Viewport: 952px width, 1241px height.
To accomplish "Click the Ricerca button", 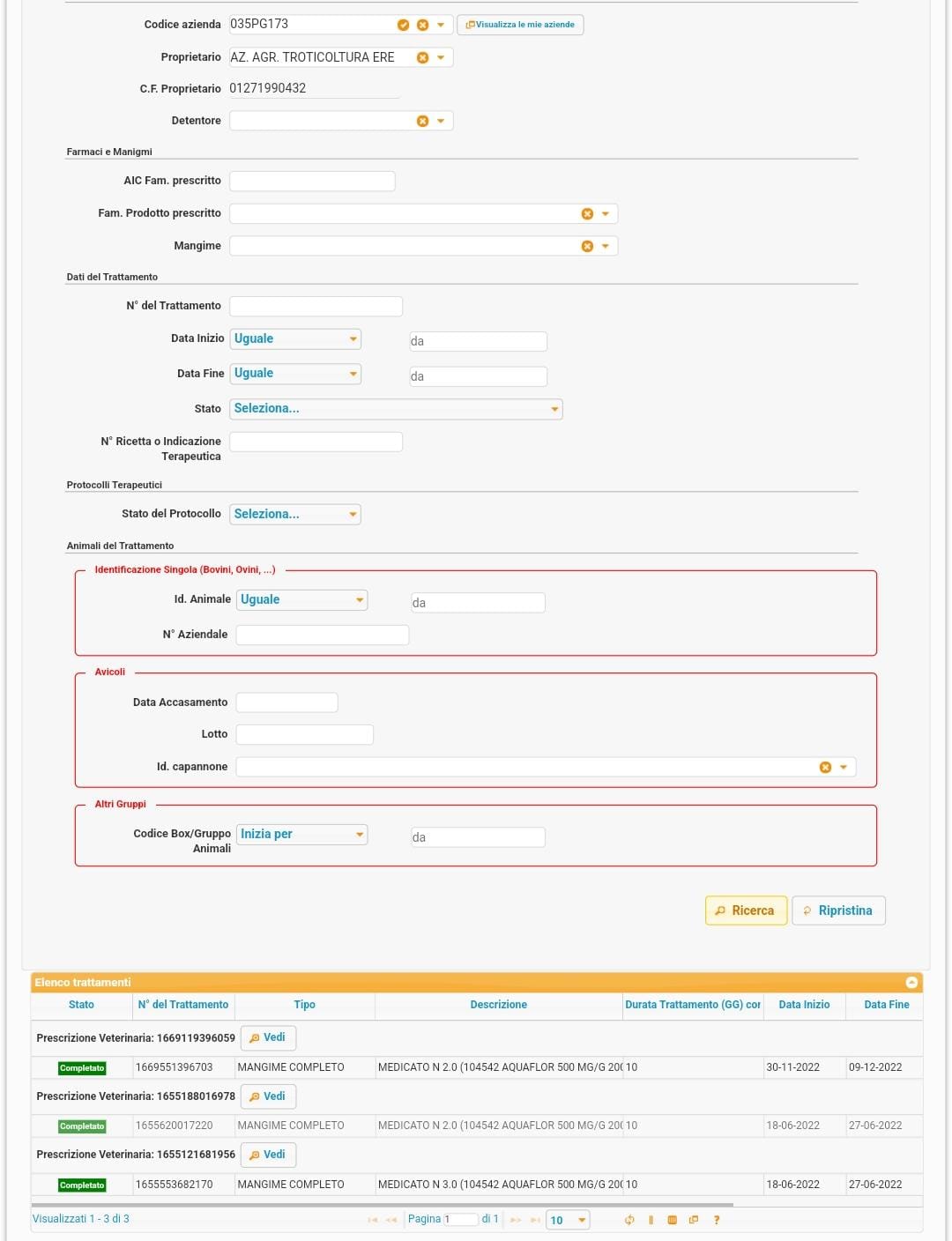I will pos(746,910).
